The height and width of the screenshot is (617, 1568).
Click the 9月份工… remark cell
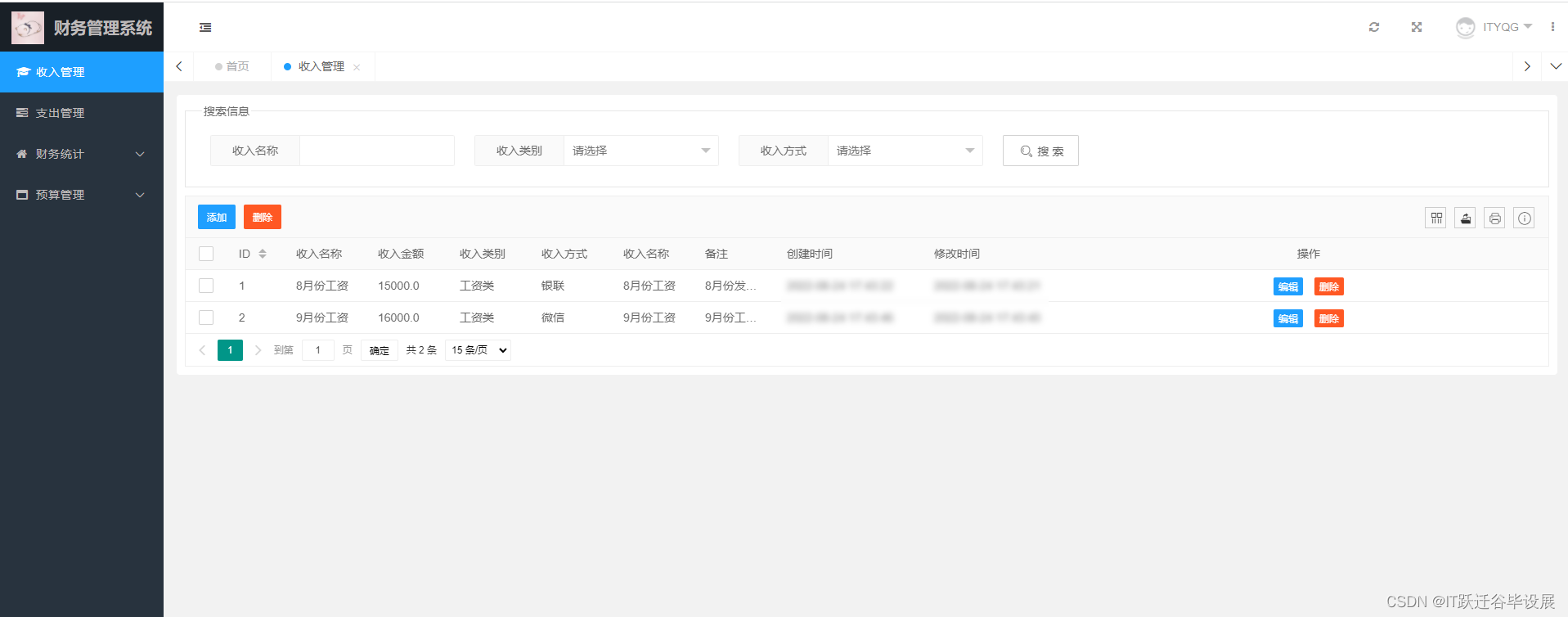730,318
